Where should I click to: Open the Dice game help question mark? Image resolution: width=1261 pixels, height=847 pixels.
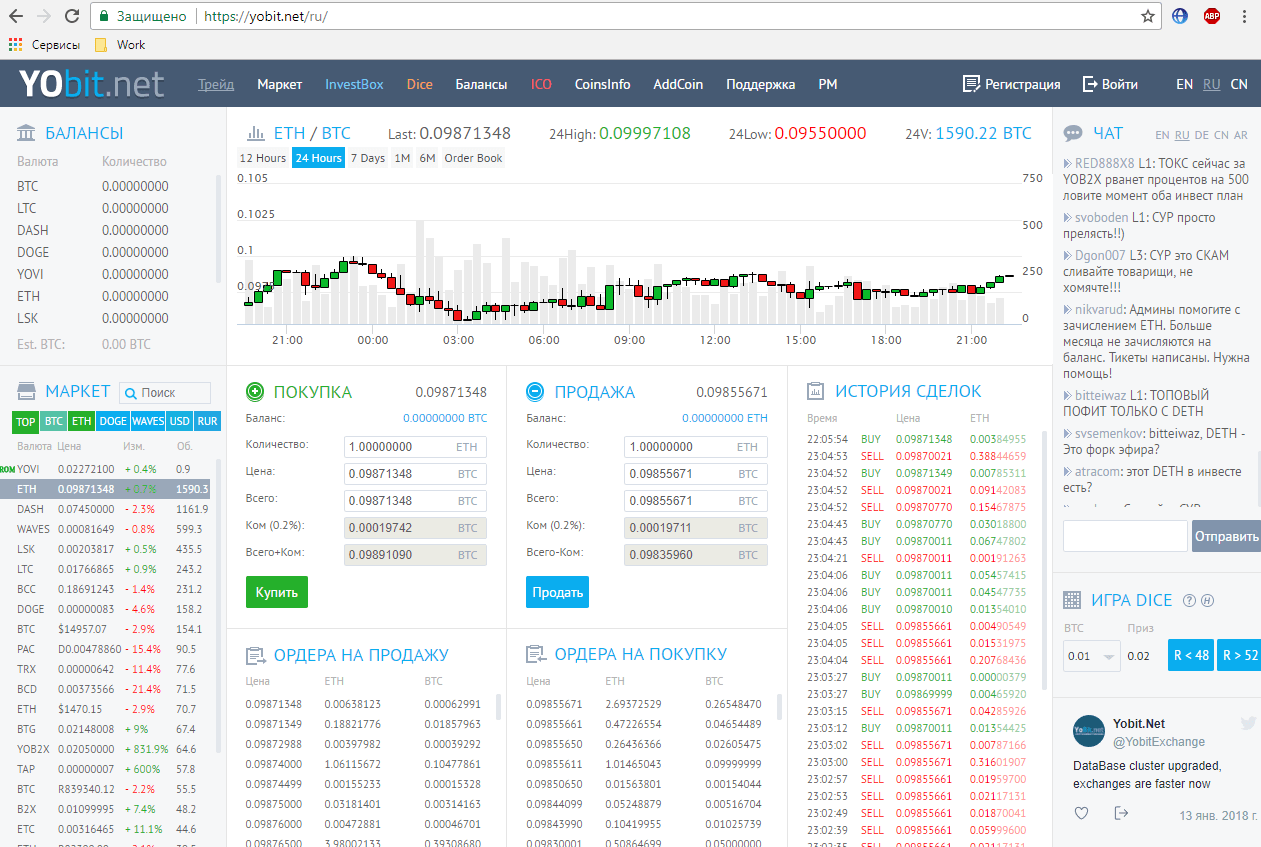pos(1189,600)
